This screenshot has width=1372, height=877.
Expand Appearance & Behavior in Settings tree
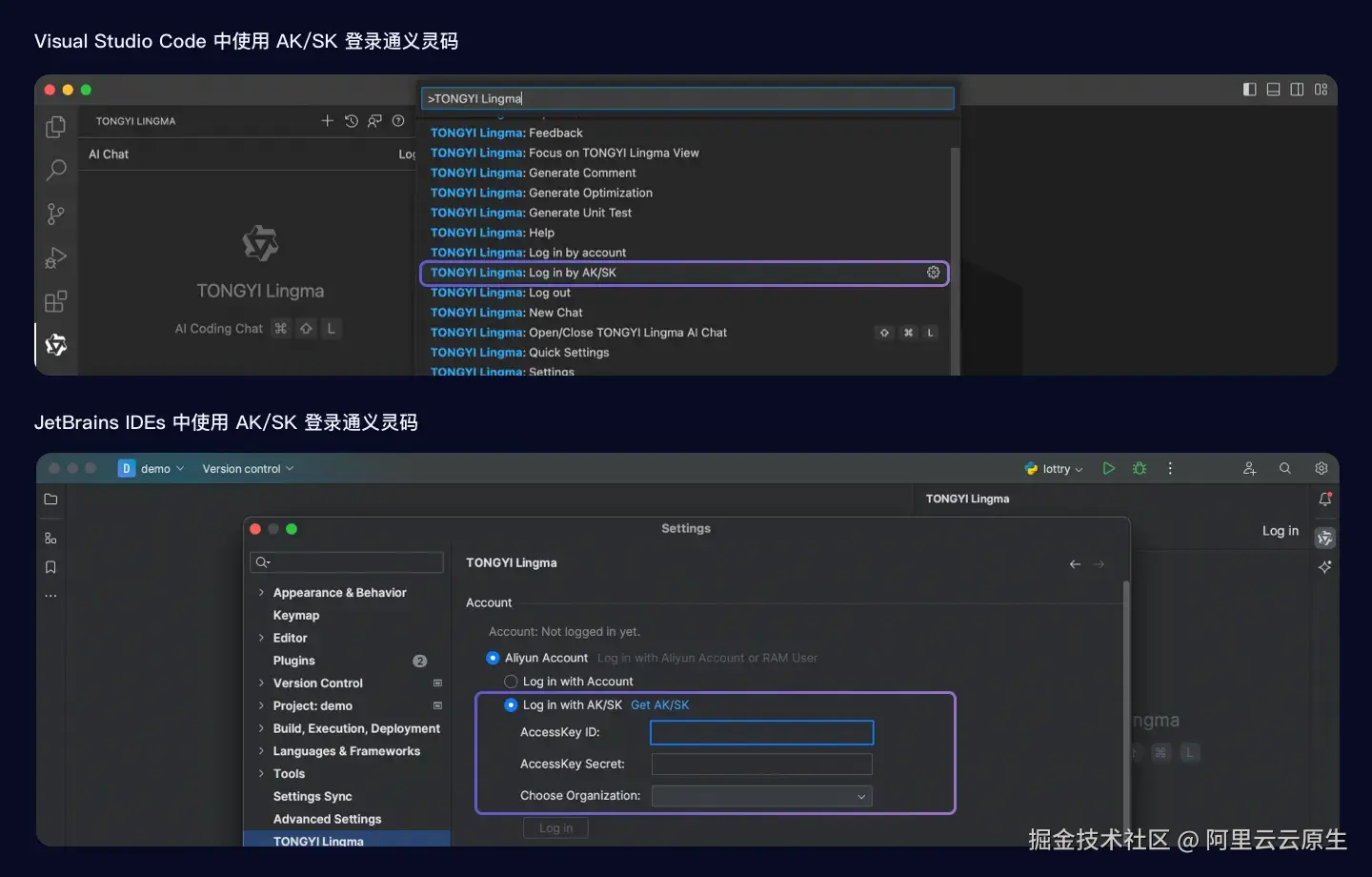[x=261, y=593]
